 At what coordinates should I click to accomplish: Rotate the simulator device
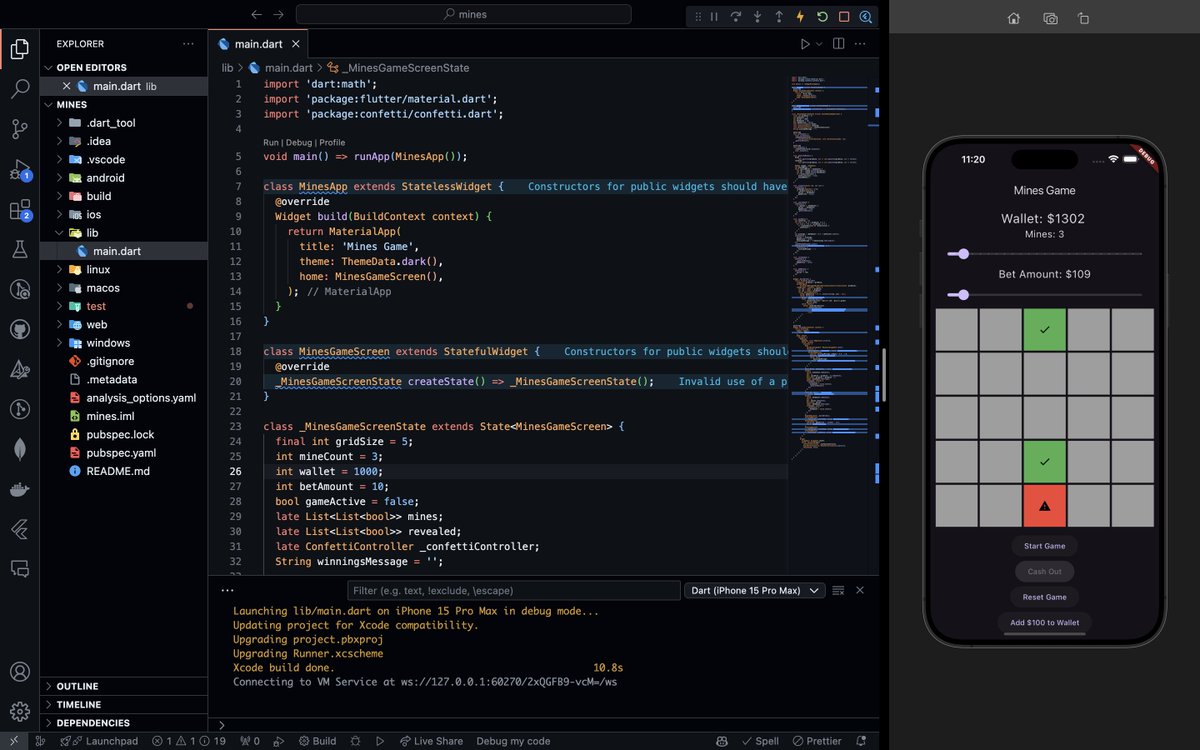pos(1084,18)
